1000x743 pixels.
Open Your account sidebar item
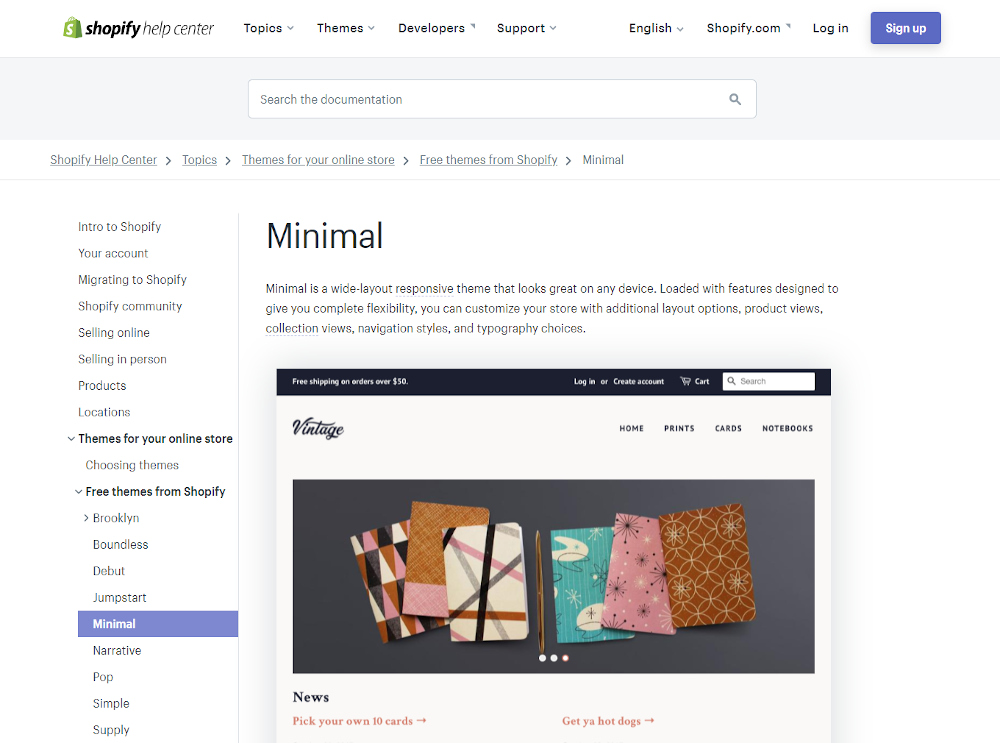point(113,253)
